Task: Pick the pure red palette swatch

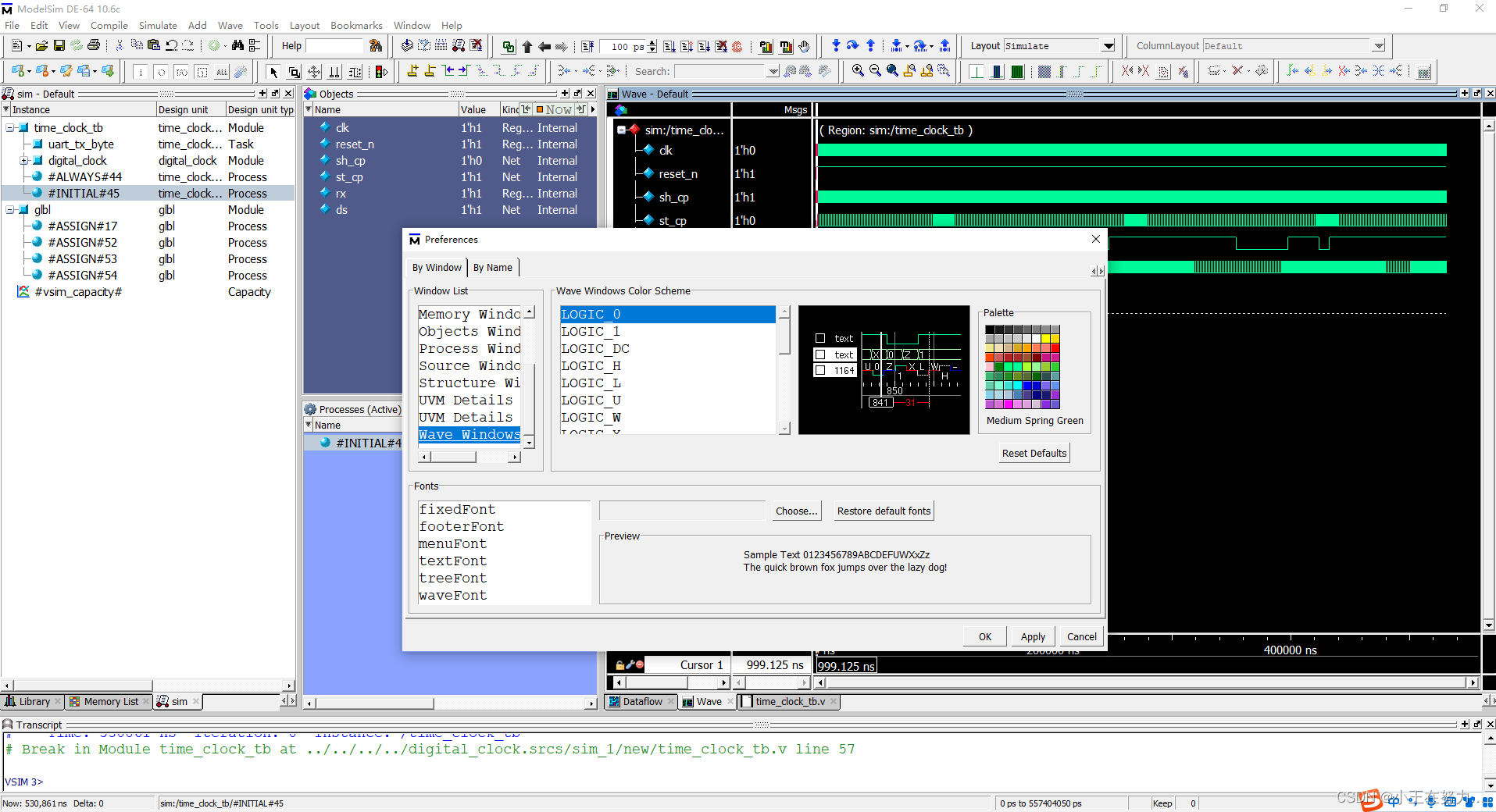Action: pos(1055,348)
